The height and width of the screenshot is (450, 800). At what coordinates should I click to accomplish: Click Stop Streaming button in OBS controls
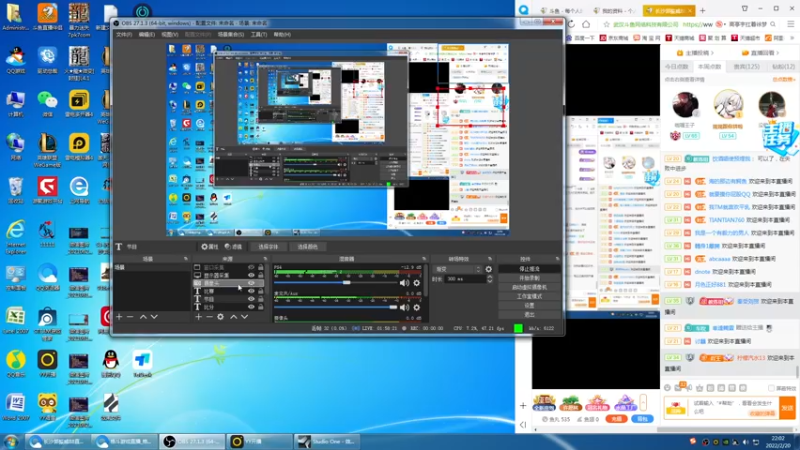pyautogui.click(x=529, y=269)
